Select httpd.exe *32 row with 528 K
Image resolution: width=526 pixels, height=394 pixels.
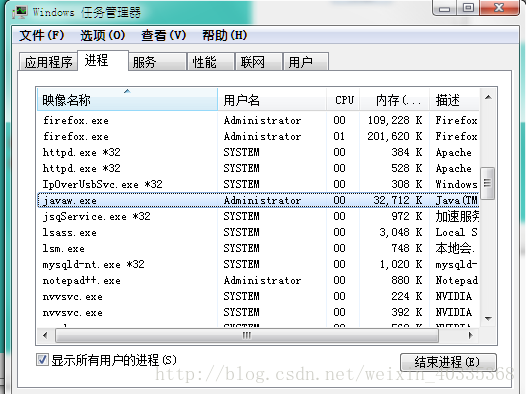(x=258, y=168)
